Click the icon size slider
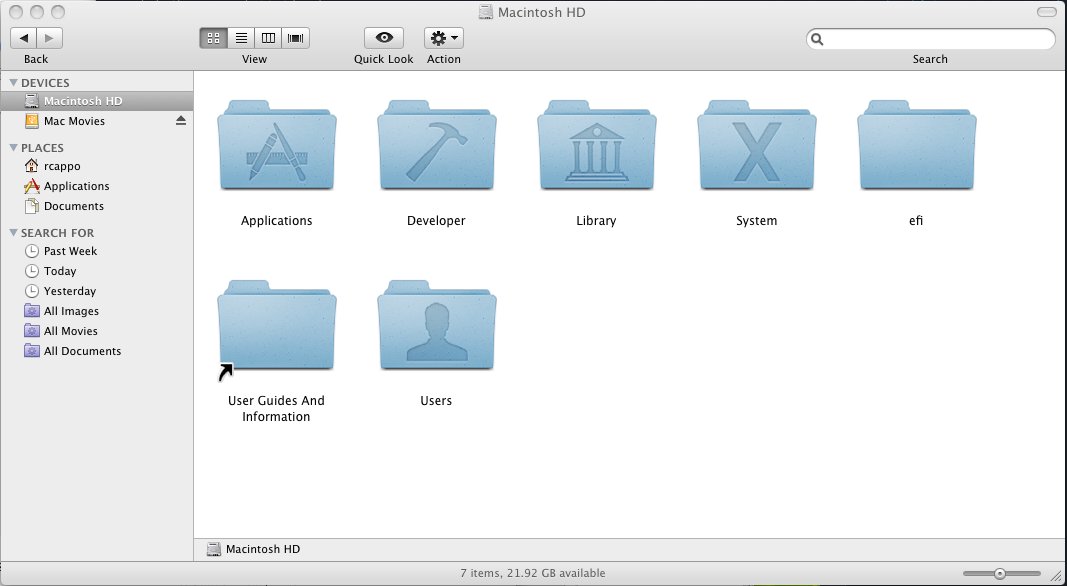Image resolution: width=1067 pixels, height=586 pixels. point(1002,574)
